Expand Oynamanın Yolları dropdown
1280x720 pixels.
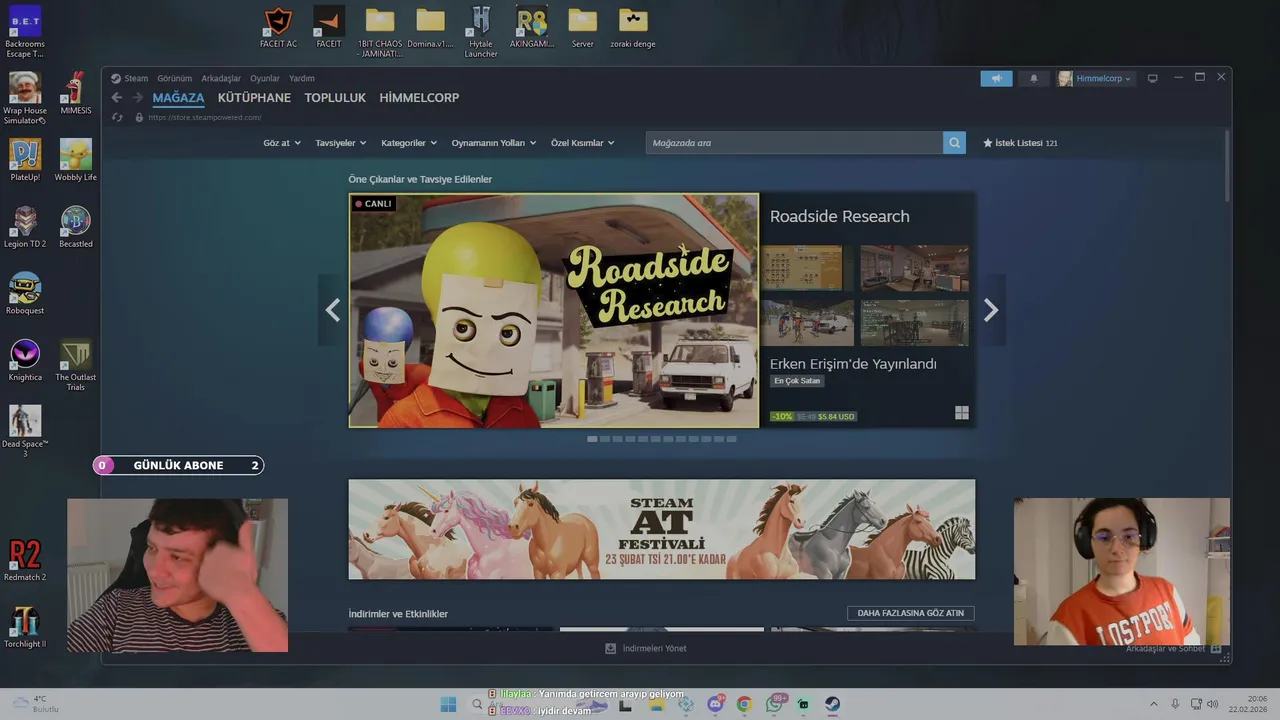494,143
